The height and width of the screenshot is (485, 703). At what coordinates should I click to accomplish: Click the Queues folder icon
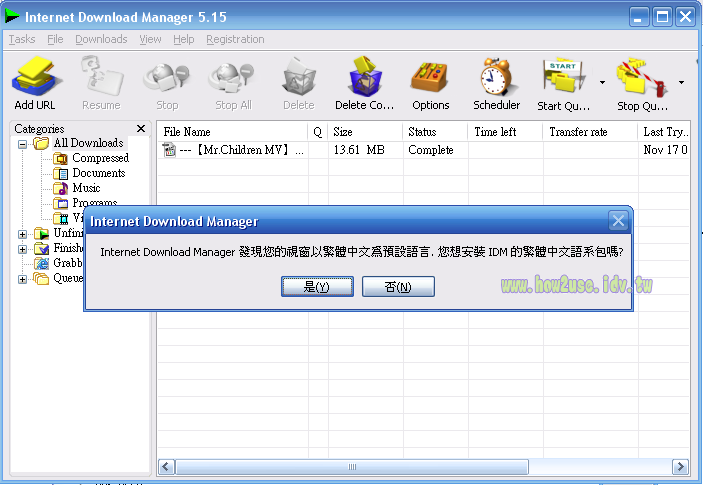41,279
